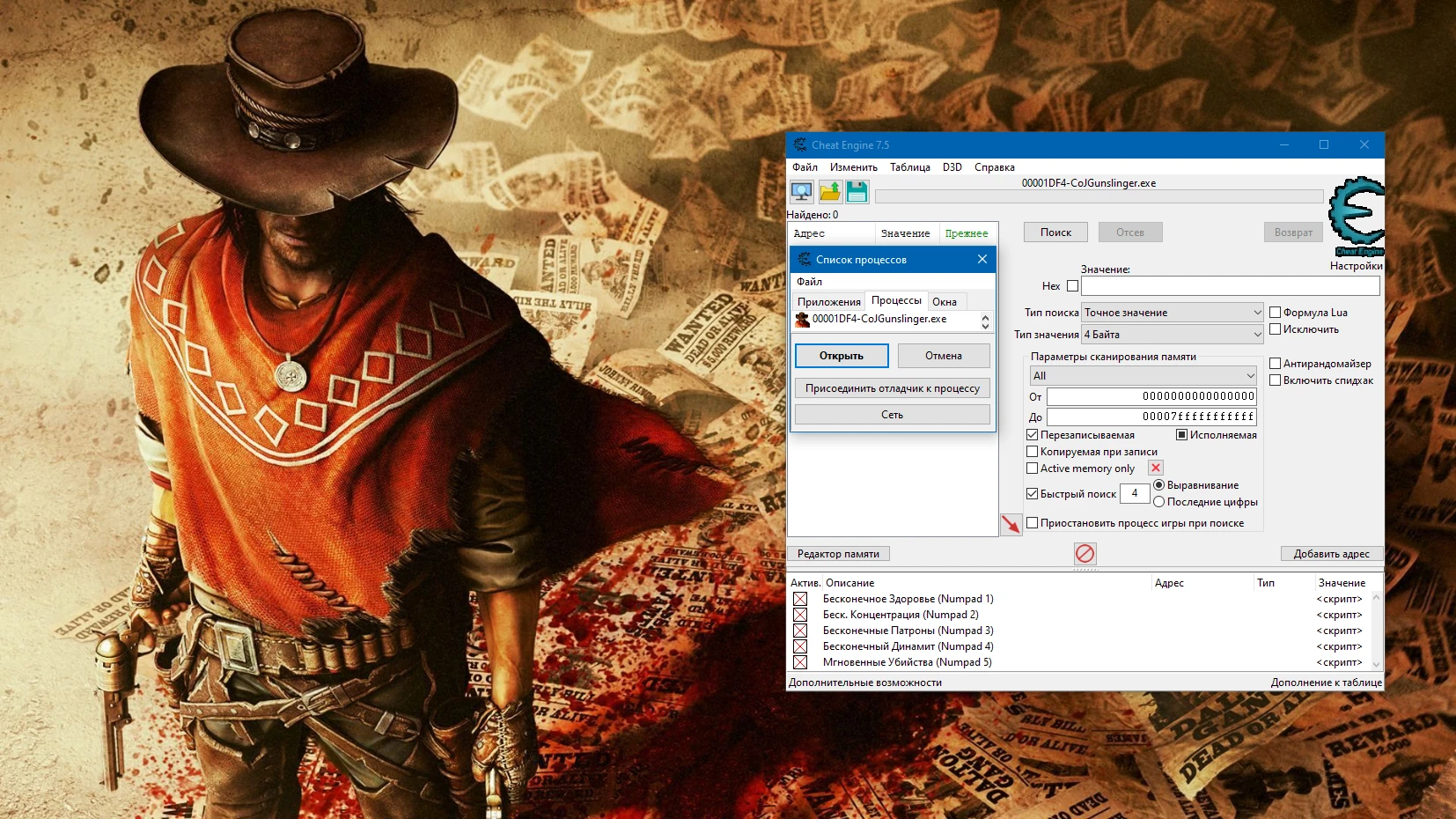This screenshot has width=1456, height=819.
Task: Click the Значение input field
Action: pos(1229,285)
